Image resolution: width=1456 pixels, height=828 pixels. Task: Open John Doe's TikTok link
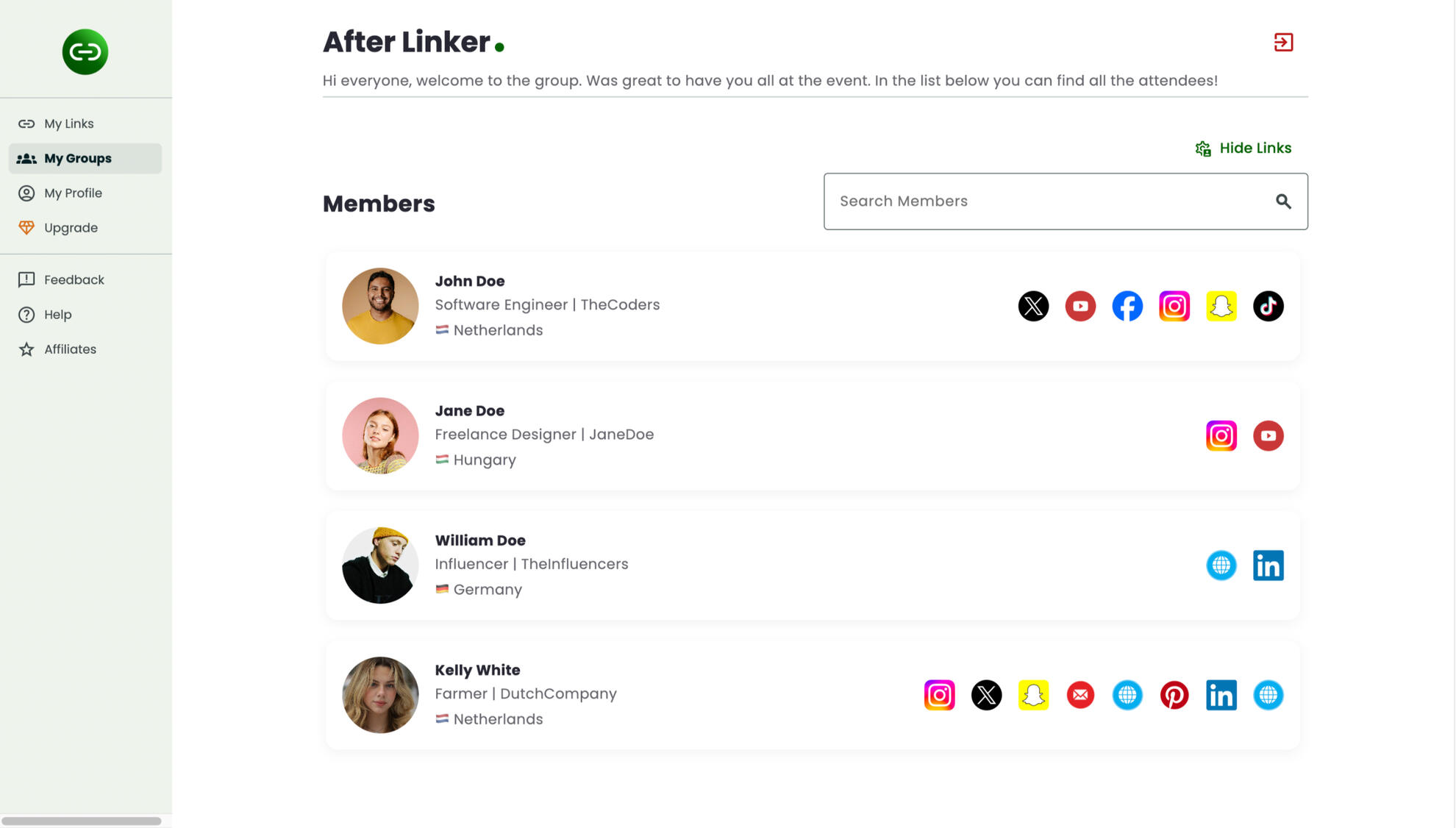click(1268, 306)
